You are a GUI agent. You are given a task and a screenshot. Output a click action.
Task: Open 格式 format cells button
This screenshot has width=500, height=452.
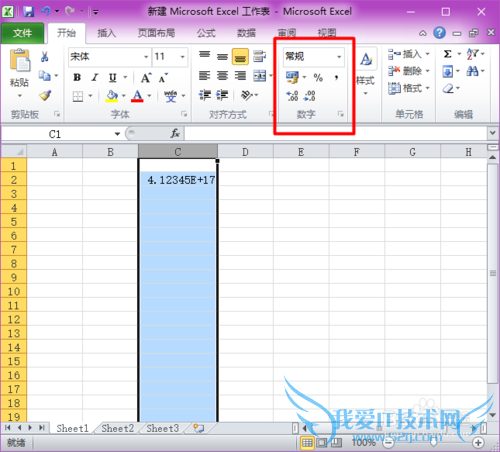coord(409,88)
